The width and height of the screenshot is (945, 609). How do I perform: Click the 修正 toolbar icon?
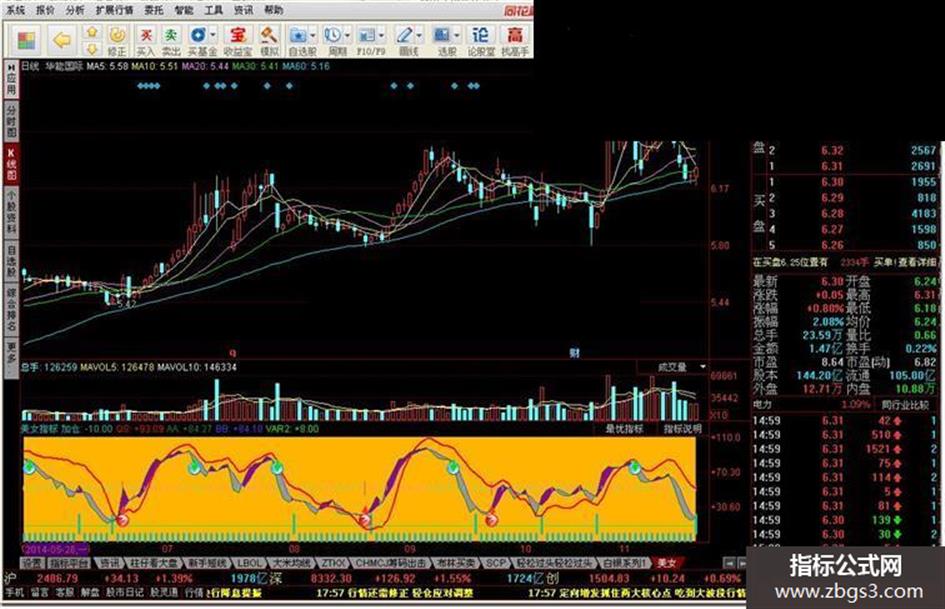pyautogui.click(x=117, y=40)
